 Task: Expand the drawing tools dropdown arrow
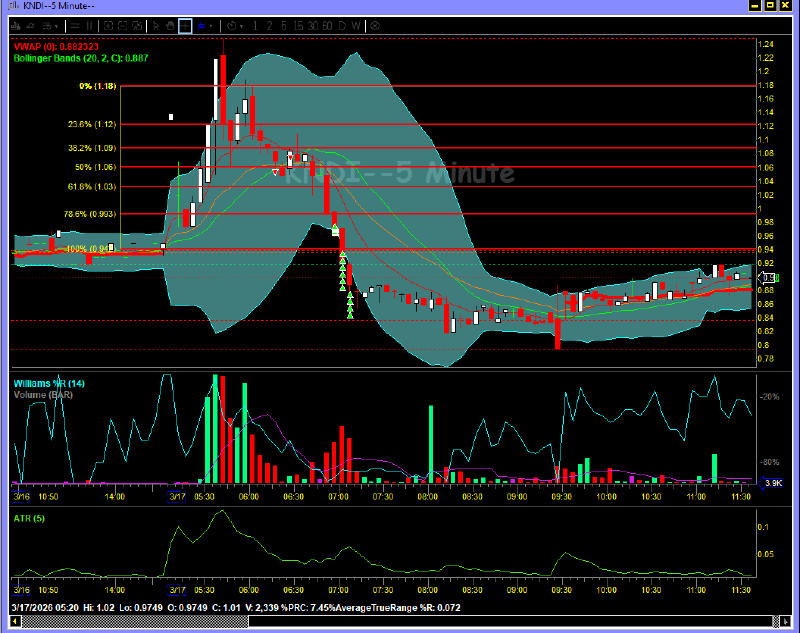click(x=211, y=26)
